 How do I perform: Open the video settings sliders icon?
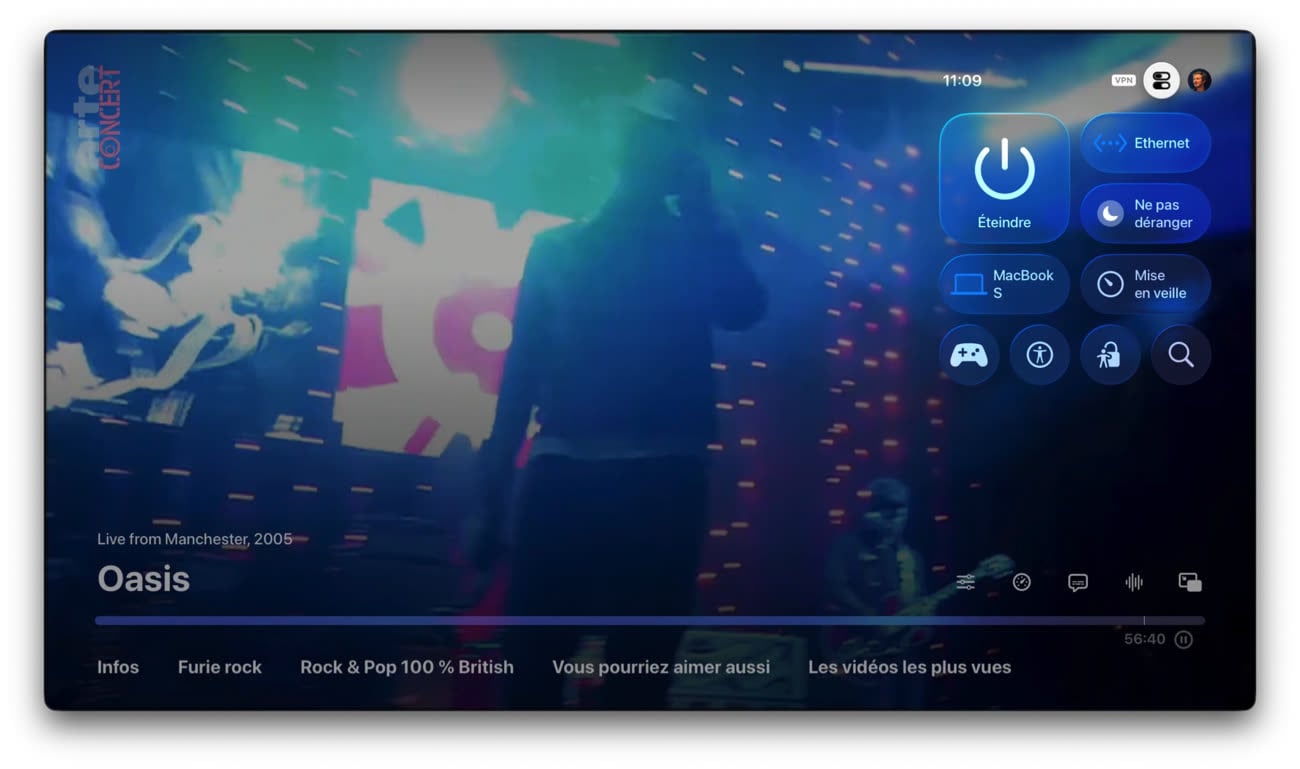[965, 582]
